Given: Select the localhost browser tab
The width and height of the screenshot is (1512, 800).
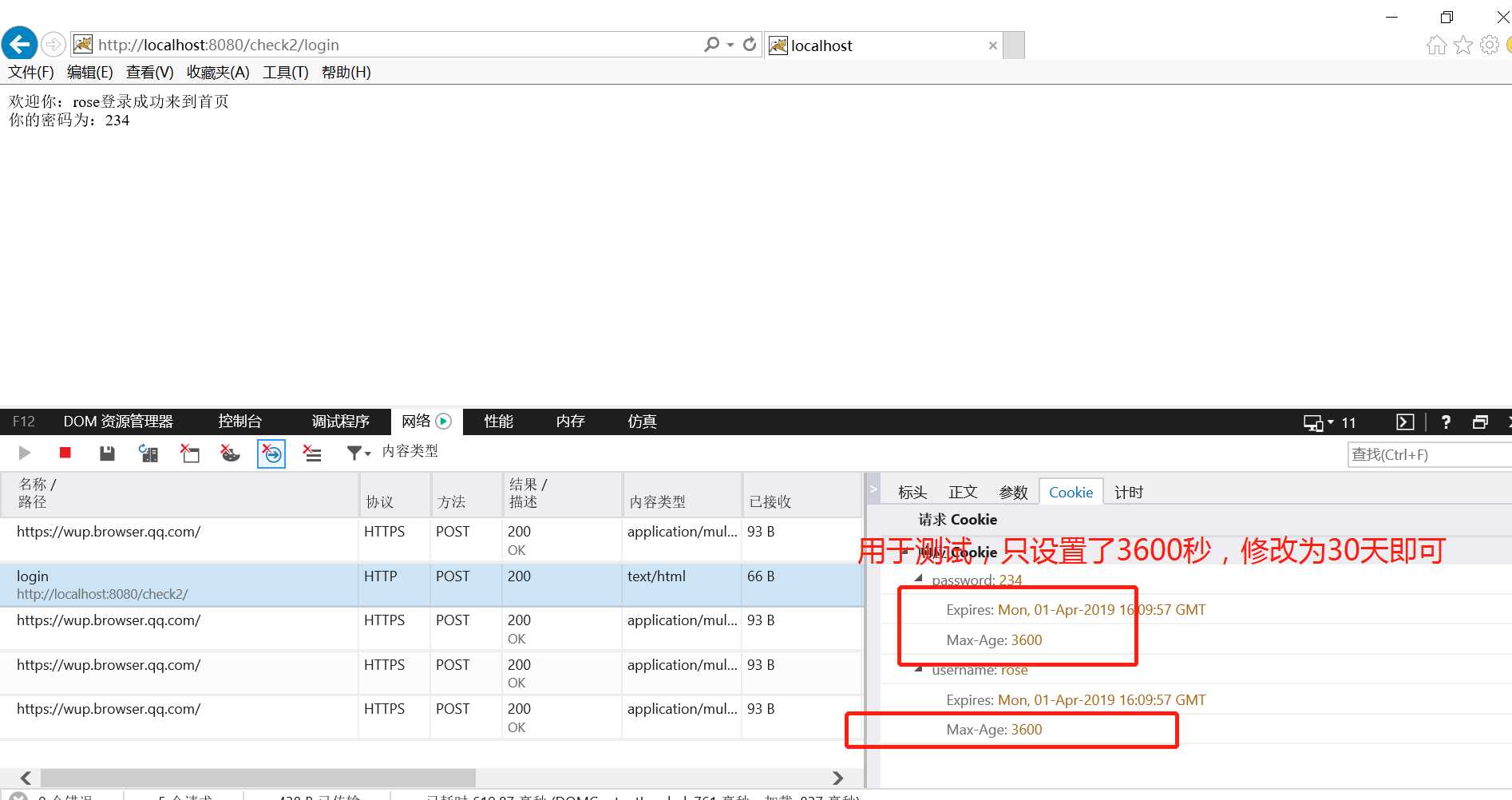Looking at the screenshot, I should pos(882,46).
